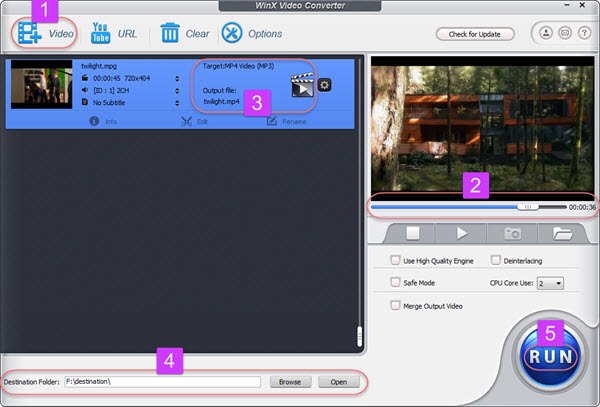Enable Safe Mode checkbox
Viewport: 600px width, 407px height.
(395, 282)
